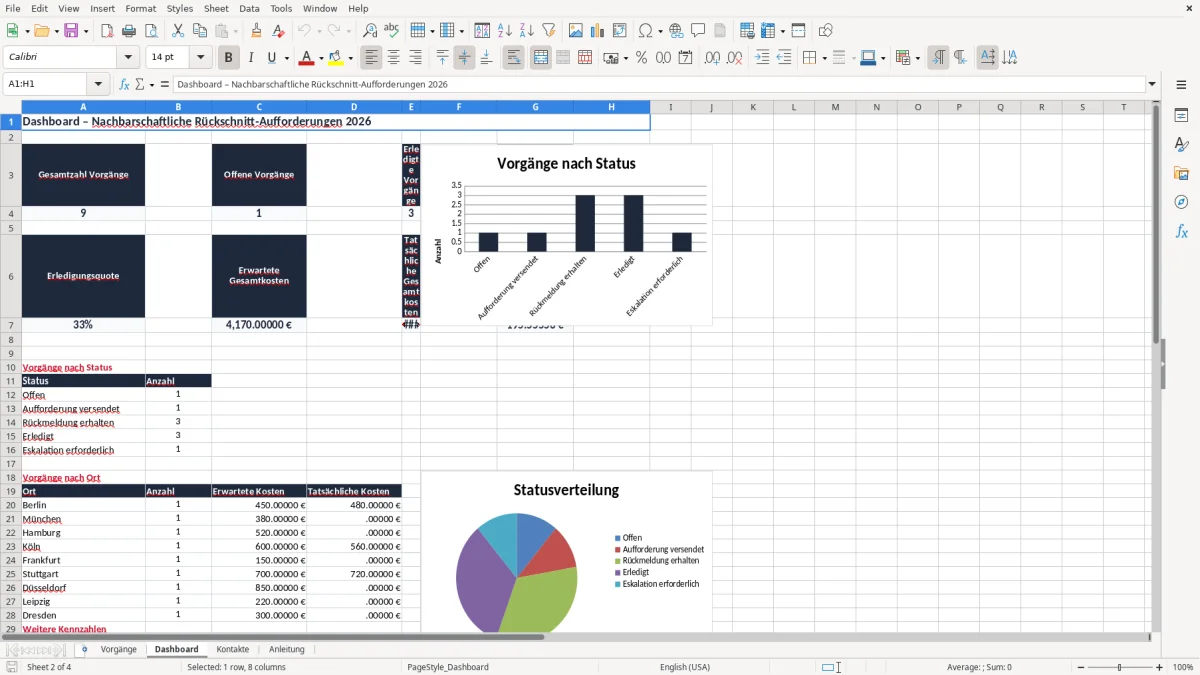The width and height of the screenshot is (1200, 675).
Task: Open the sidebar Properties panel icon
Action: point(1181,116)
